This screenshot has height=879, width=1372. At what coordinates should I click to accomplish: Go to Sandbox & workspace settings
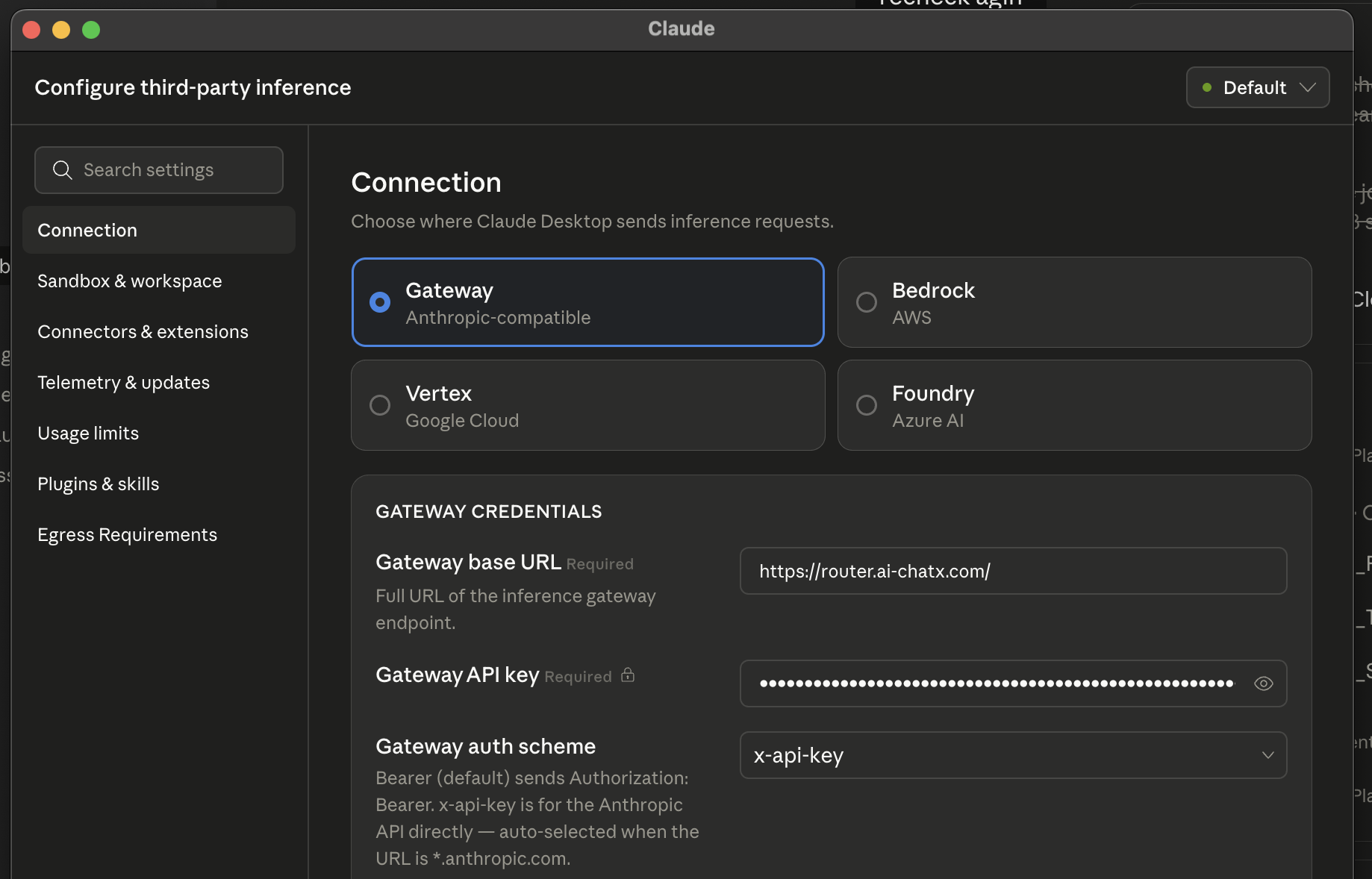159,281
